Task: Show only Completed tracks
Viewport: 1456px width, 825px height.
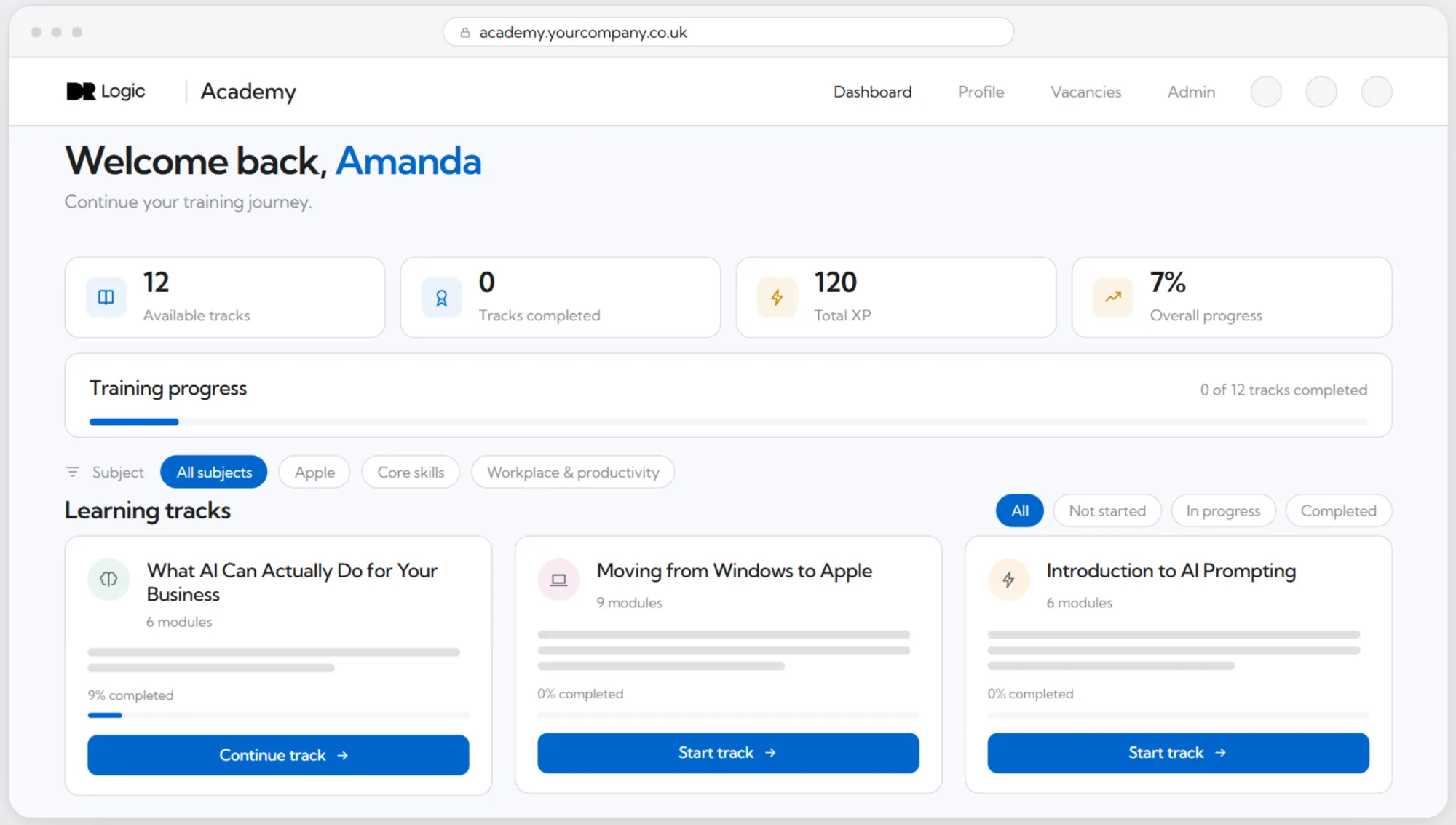Action: (1338, 510)
